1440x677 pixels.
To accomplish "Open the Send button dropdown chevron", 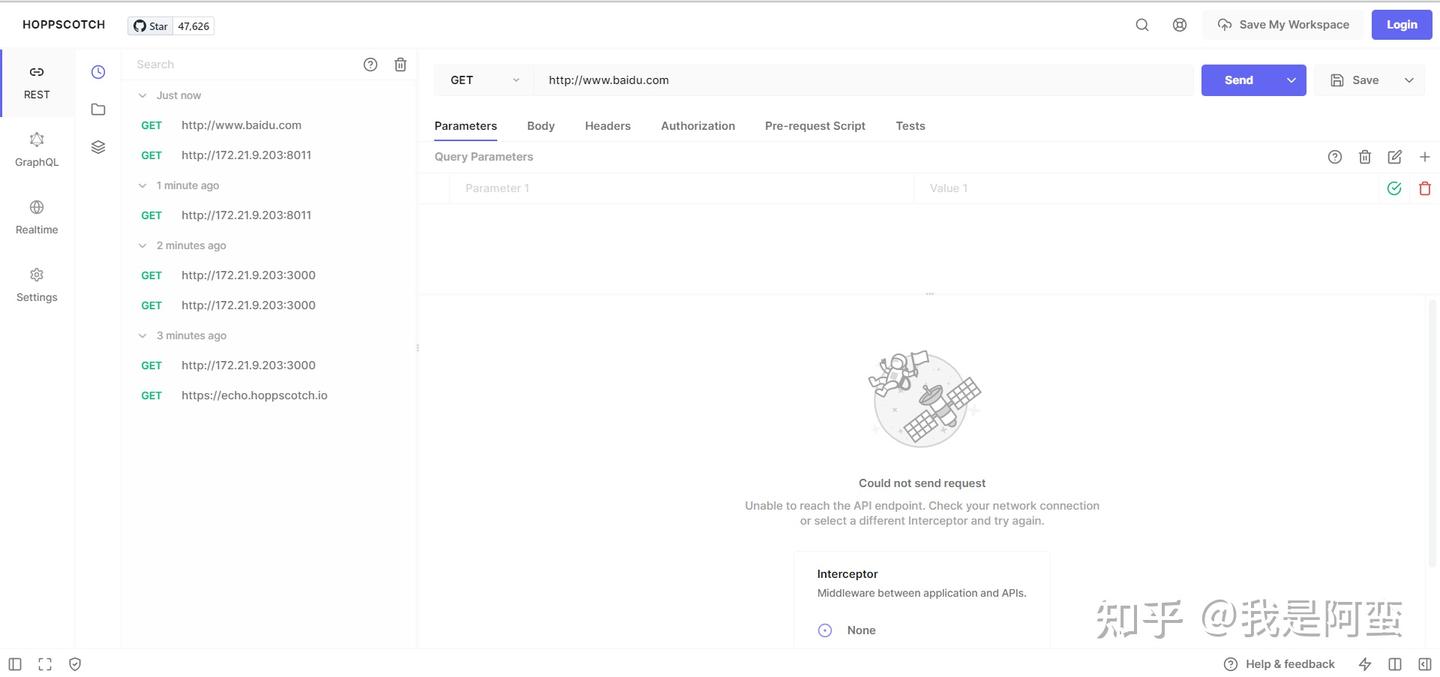I will pyautogui.click(x=1291, y=79).
